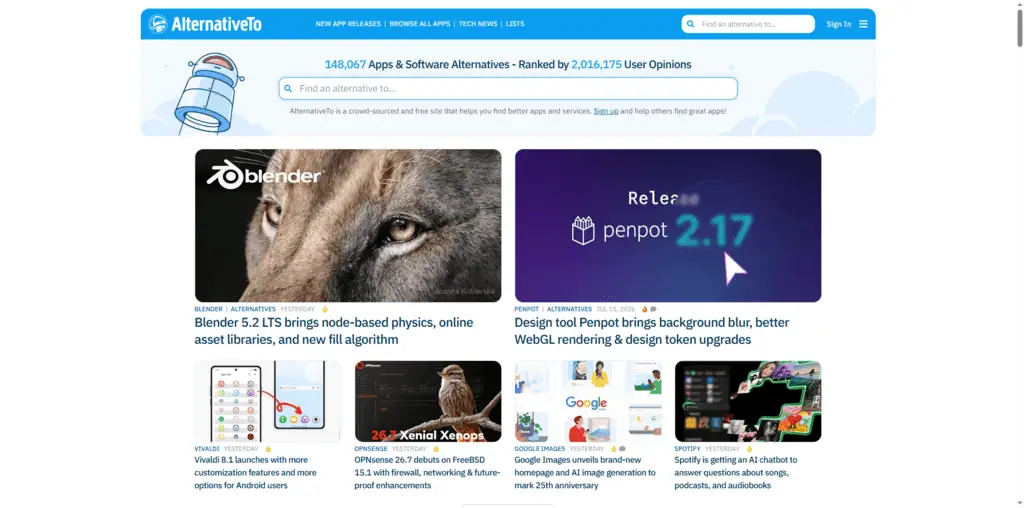Click the comment bubble on Google Images article
1024x508 pixels.
622,449
